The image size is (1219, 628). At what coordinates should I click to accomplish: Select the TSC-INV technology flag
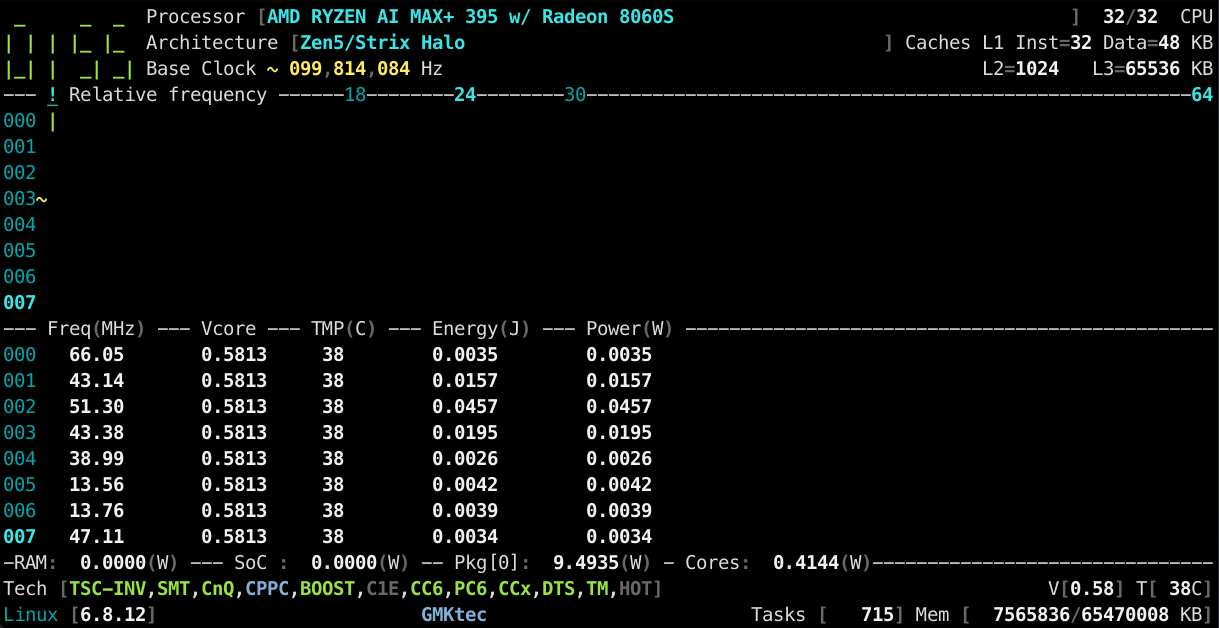(107, 589)
